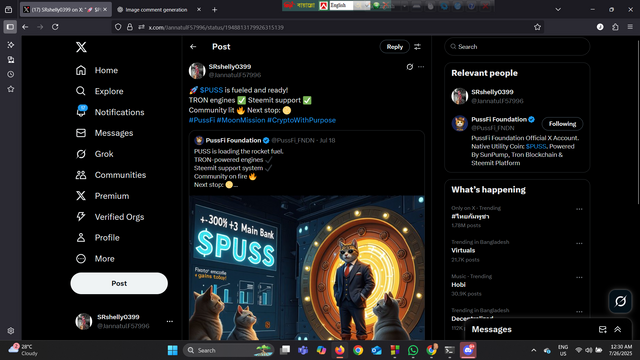This screenshot has width=640, height=360.
Task: Open the #MoonMission hashtag
Action: pos(241,120)
